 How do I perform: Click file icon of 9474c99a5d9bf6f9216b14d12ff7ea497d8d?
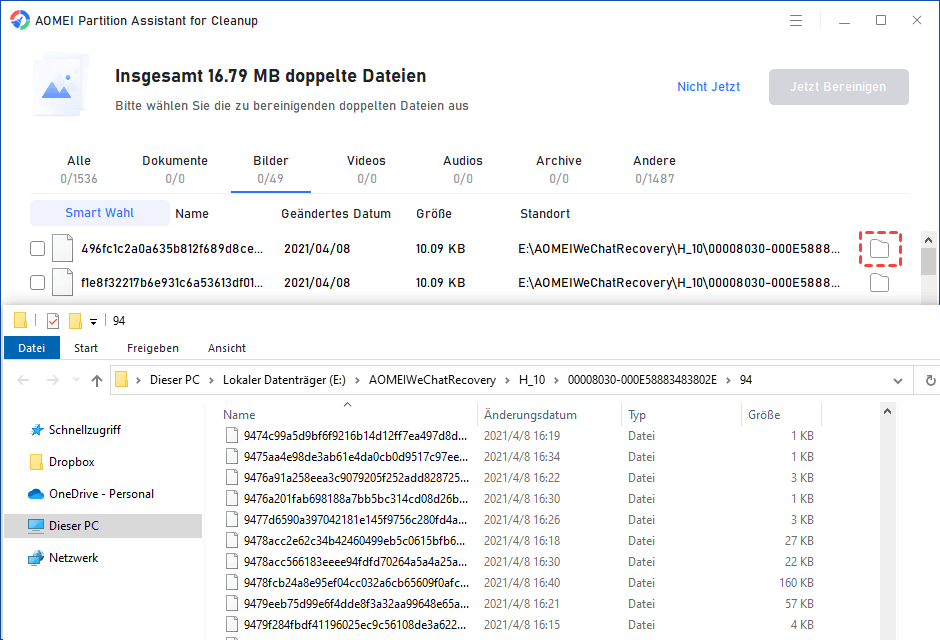pos(232,436)
